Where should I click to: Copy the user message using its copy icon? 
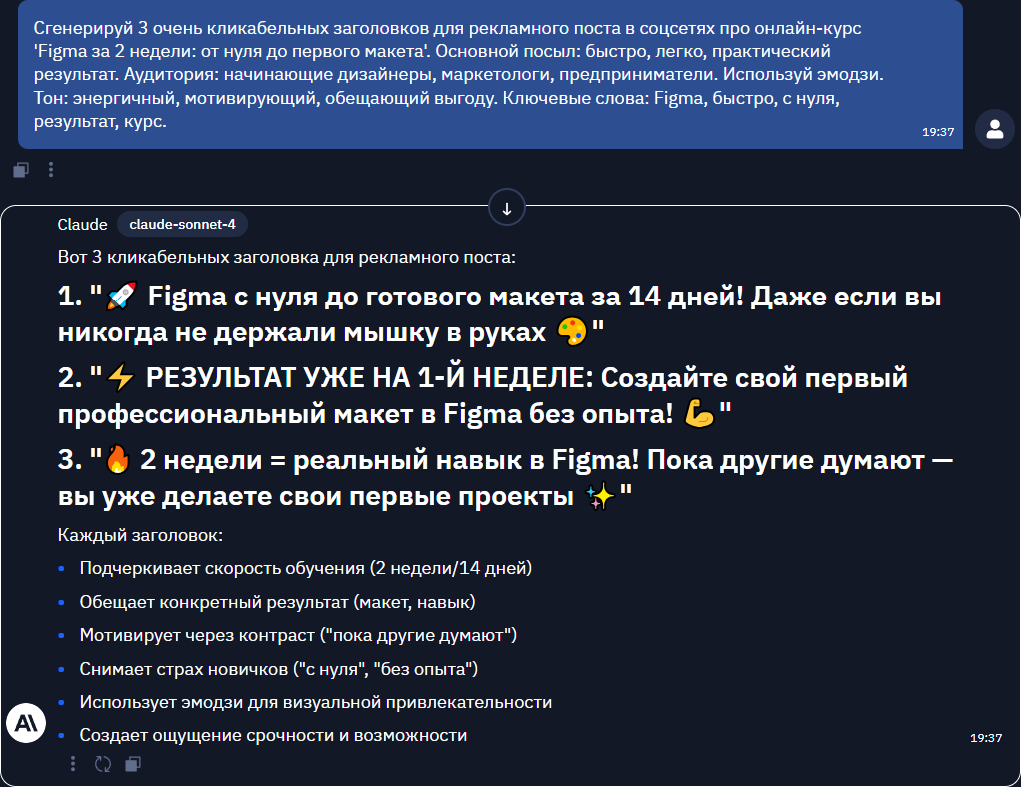tap(21, 171)
